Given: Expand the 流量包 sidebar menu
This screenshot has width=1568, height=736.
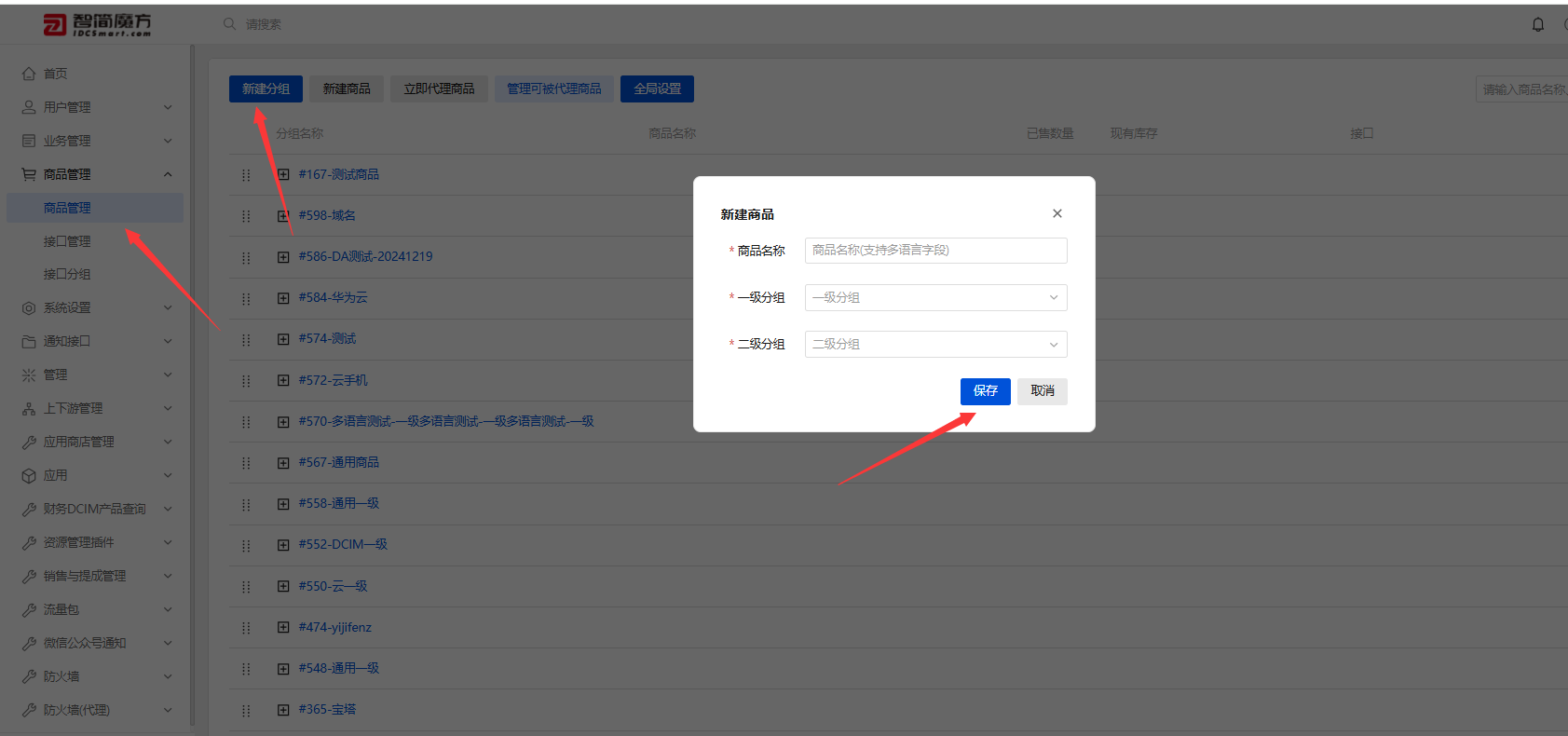Looking at the screenshot, I should point(168,609).
